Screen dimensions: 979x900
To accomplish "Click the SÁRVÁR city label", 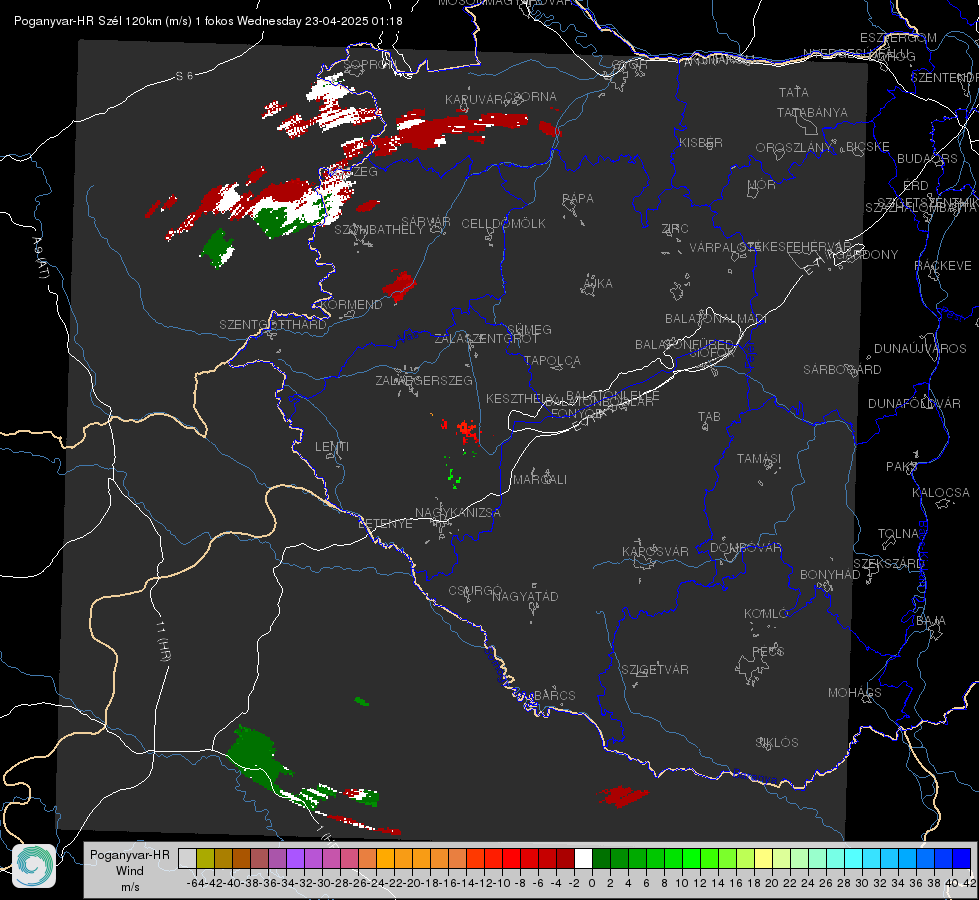I will point(426,222).
